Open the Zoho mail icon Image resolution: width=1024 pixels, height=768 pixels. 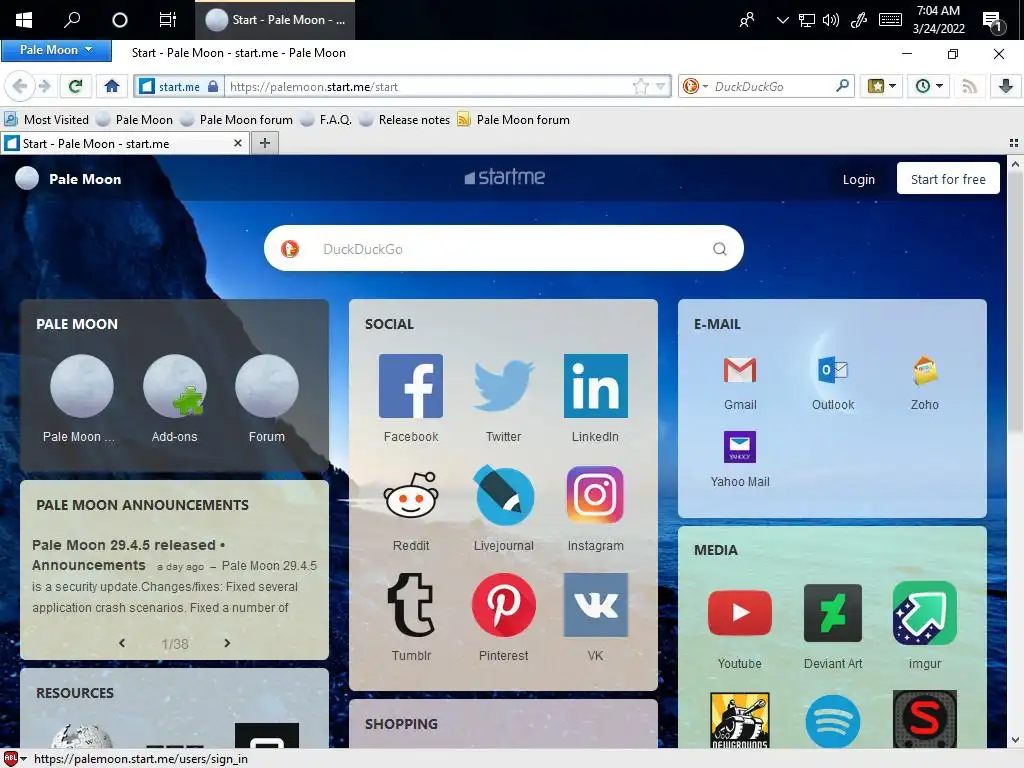pyautogui.click(x=925, y=370)
